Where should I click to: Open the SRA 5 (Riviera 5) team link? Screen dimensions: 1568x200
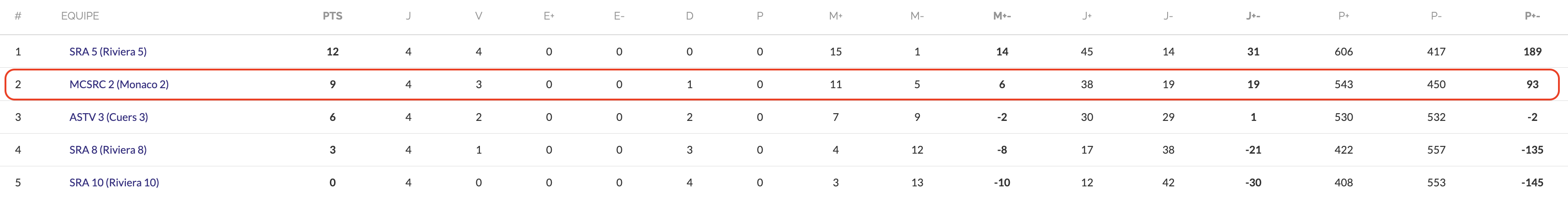(108, 52)
